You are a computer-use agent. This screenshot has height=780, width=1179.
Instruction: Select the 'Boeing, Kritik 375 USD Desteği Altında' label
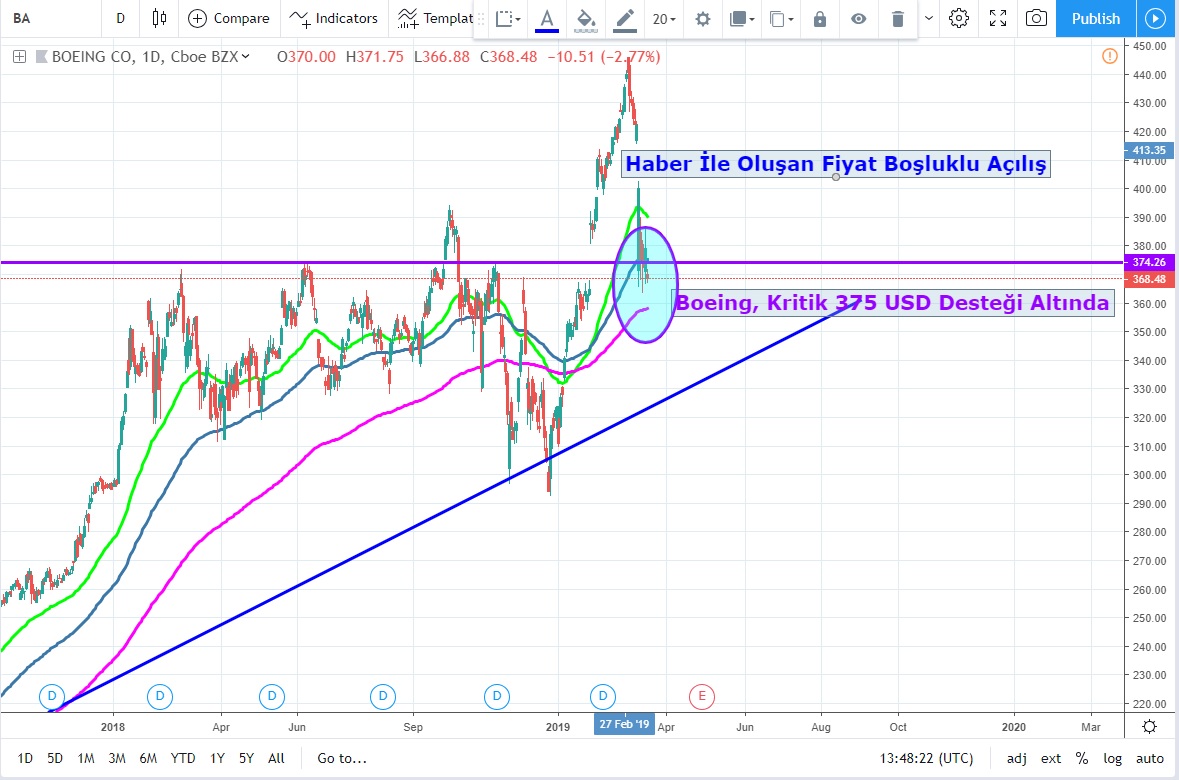pyautogui.click(x=892, y=302)
